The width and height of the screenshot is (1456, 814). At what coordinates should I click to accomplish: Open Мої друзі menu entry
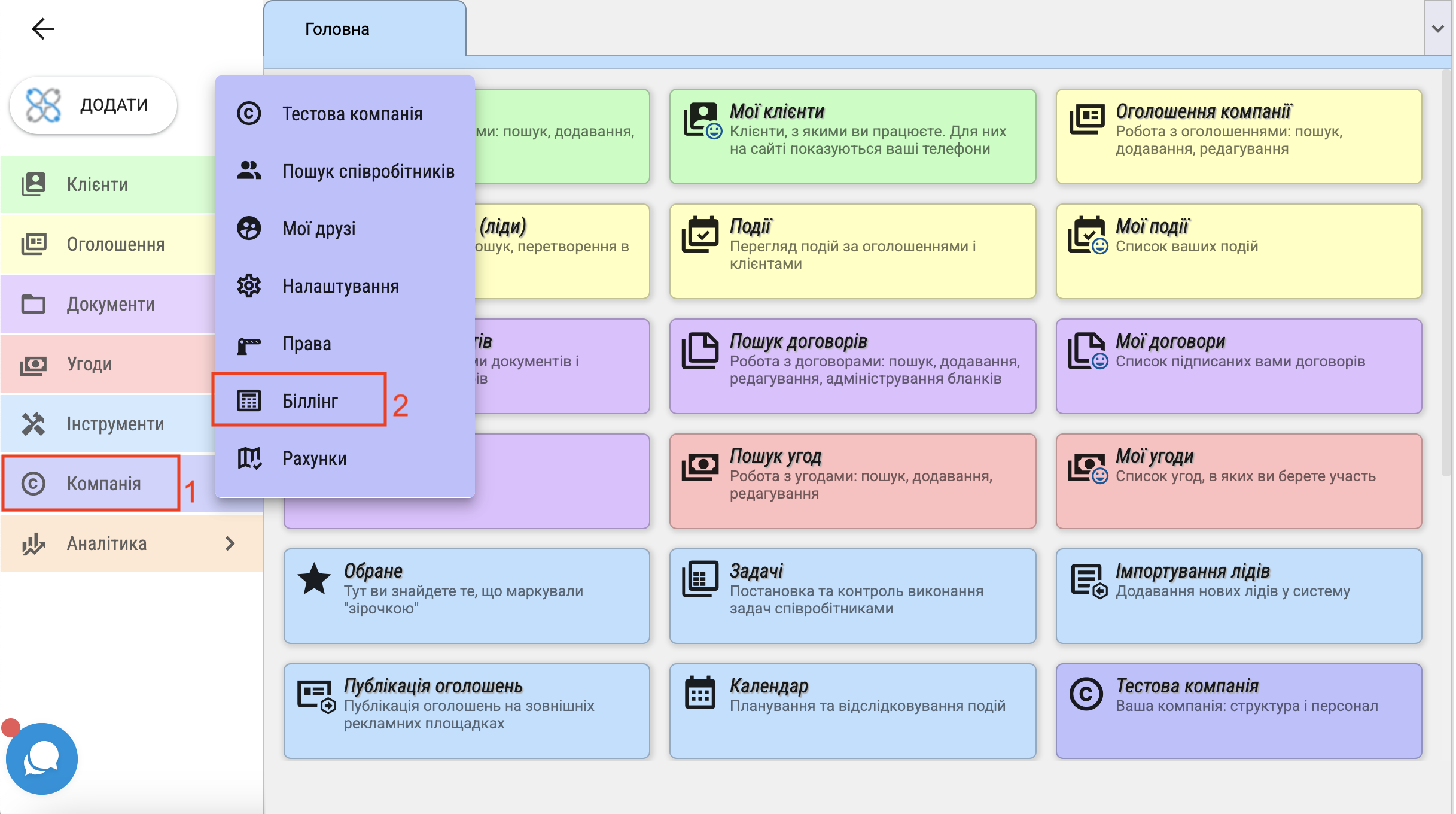319,229
